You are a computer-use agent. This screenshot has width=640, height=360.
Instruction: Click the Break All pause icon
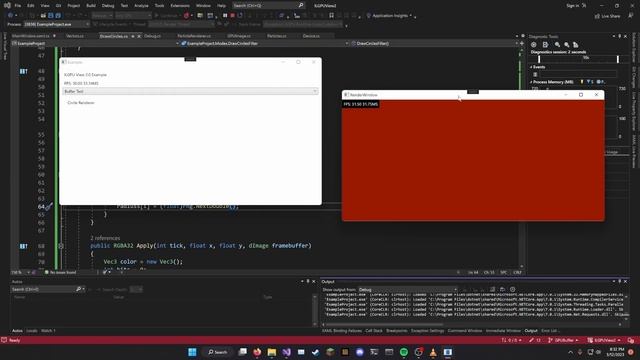point(225,16)
